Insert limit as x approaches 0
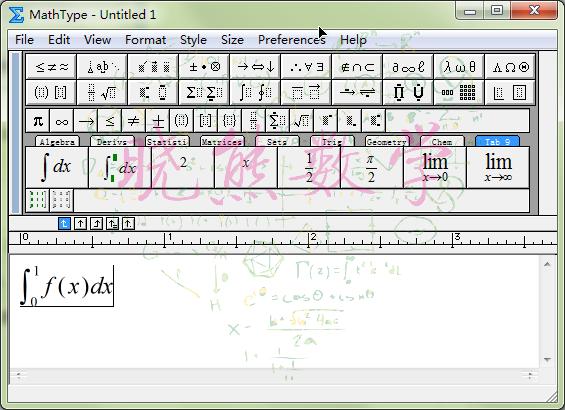This screenshot has height=410, width=565. 435,167
